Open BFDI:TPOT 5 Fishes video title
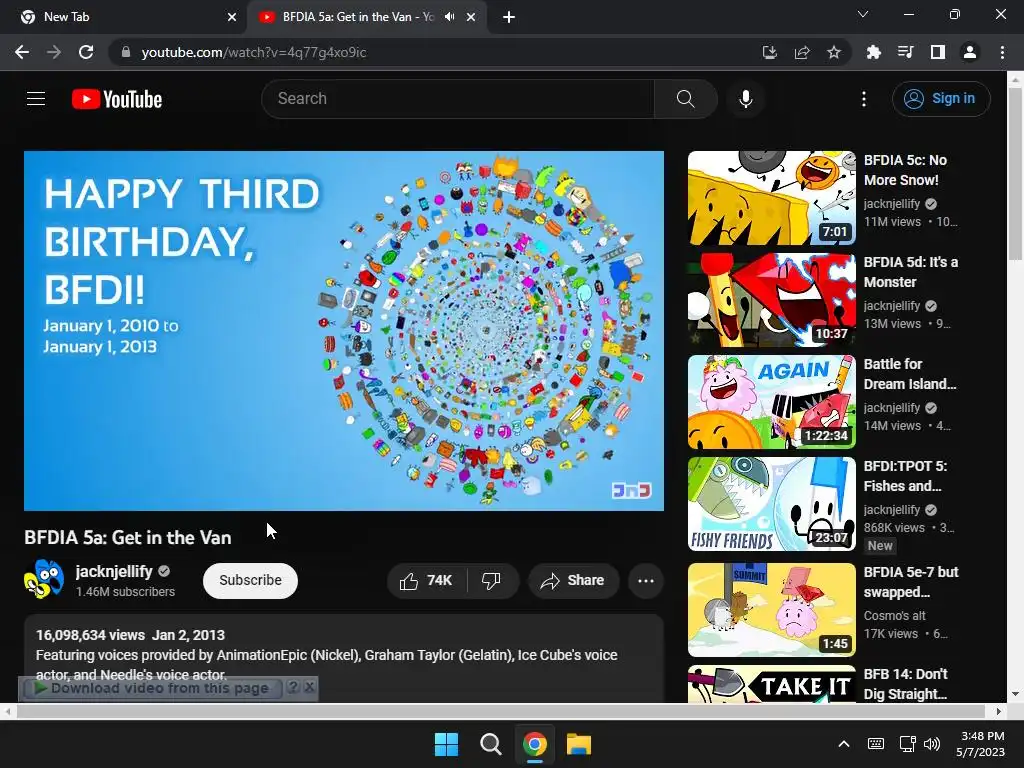The image size is (1024, 768). [905, 476]
